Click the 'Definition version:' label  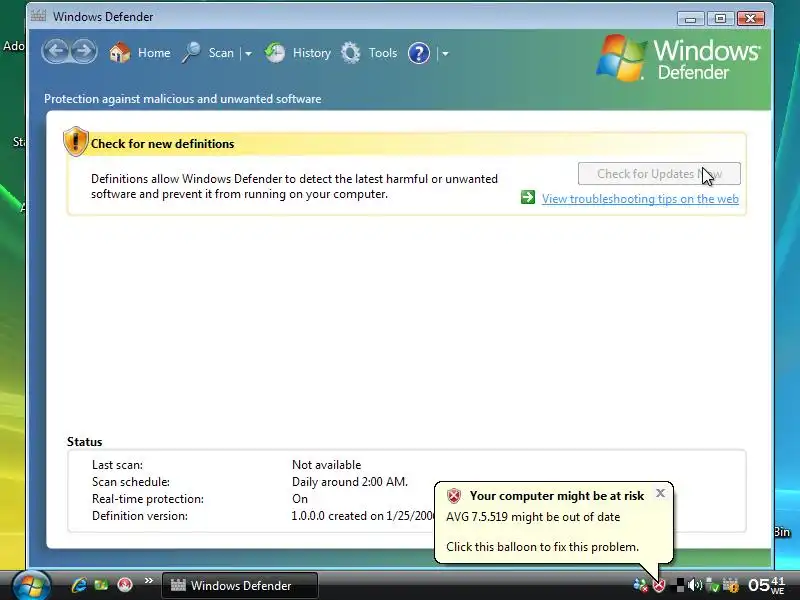click(x=140, y=516)
